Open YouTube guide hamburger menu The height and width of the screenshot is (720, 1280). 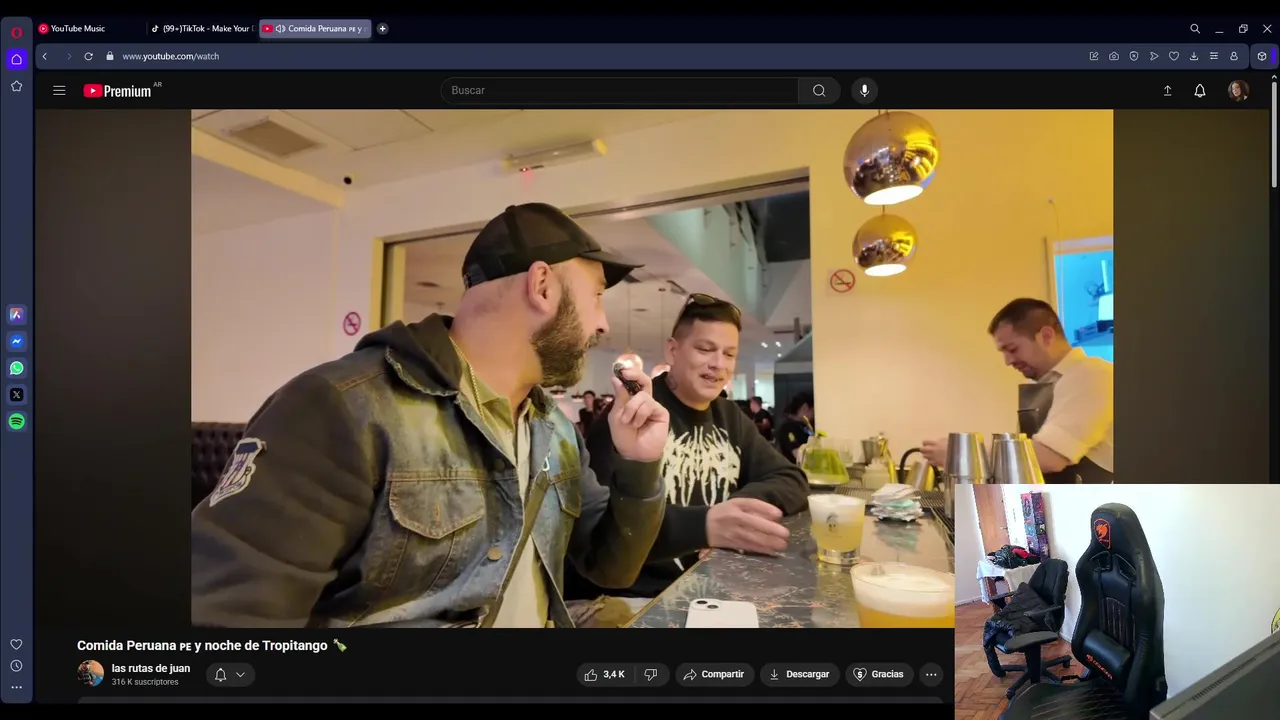pos(59,90)
